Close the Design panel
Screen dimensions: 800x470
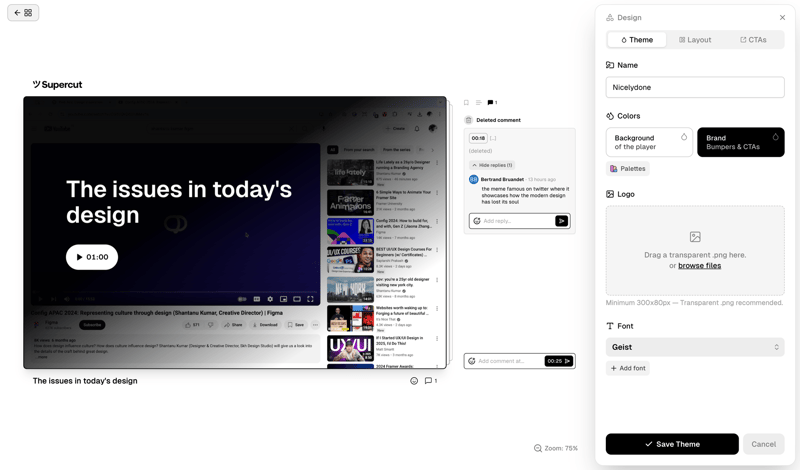782,17
